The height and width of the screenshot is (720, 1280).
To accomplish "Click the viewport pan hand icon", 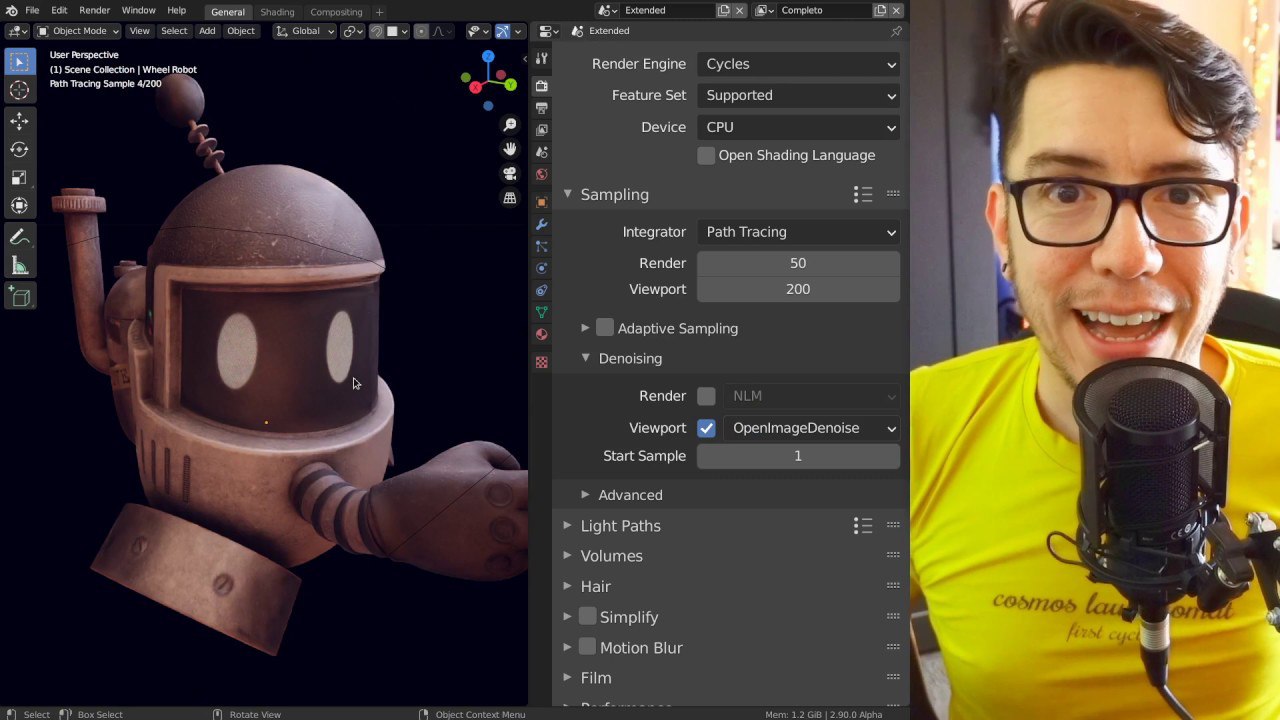I will point(510,149).
